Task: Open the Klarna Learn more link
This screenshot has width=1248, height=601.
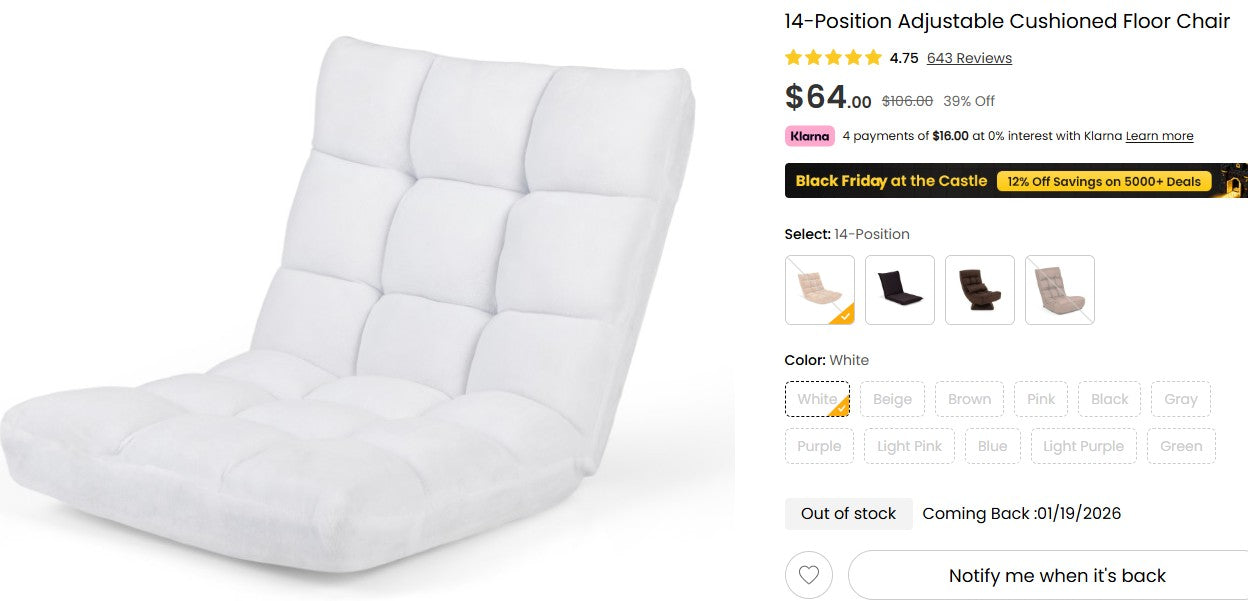Action: (x=1159, y=136)
